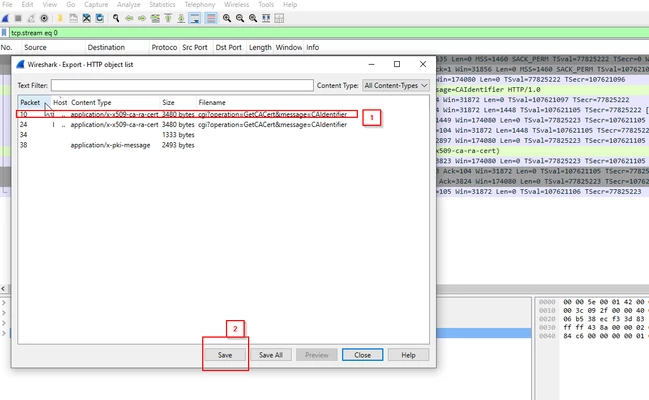This screenshot has height=400, width=649.
Task: Restart the current capture
Action: (x=31, y=18)
